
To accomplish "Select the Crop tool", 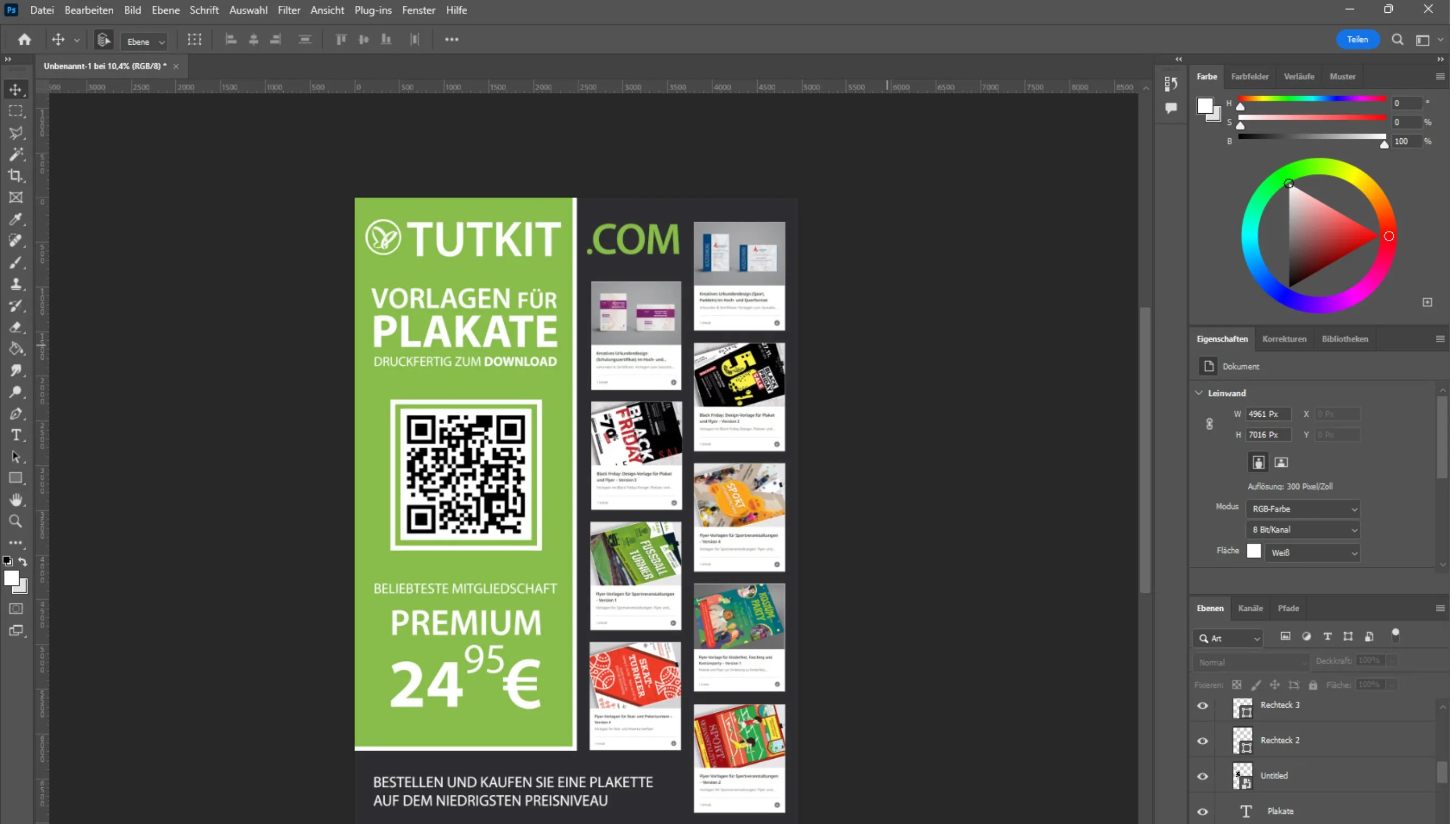I will pyautogui.click(x=16, y=176).
